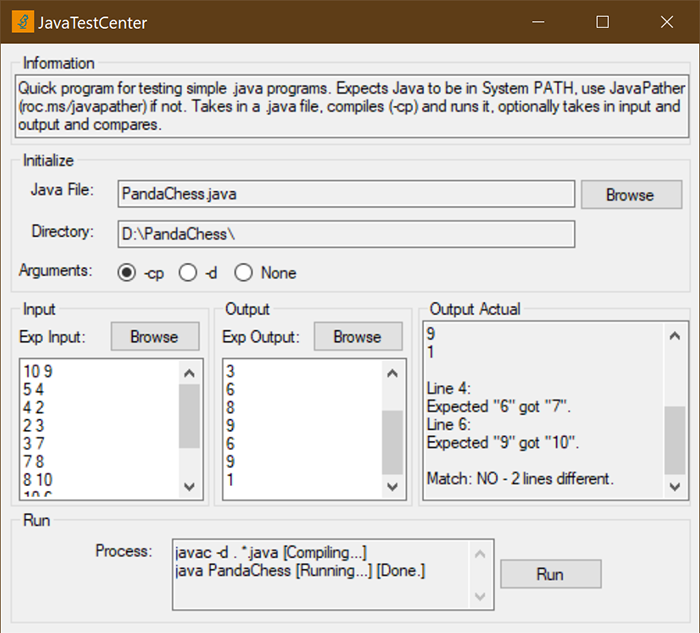This screenshot has width=700, height=633.
Task: Click the Java File text field
Action: click(345, 194)
